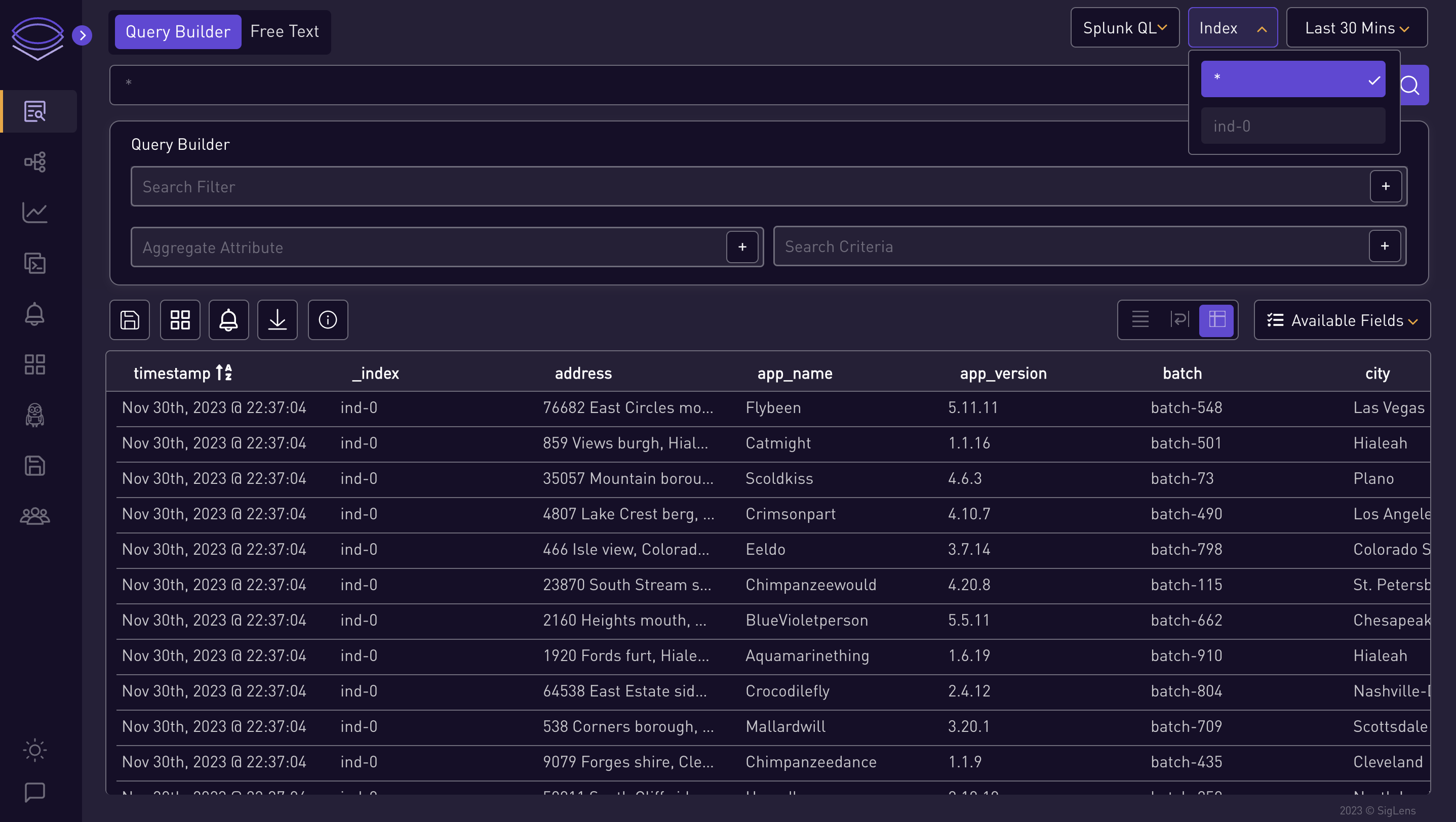1456x822 pixels.
Task: Select version 5.11.11 cell
Action: point(973,407)
